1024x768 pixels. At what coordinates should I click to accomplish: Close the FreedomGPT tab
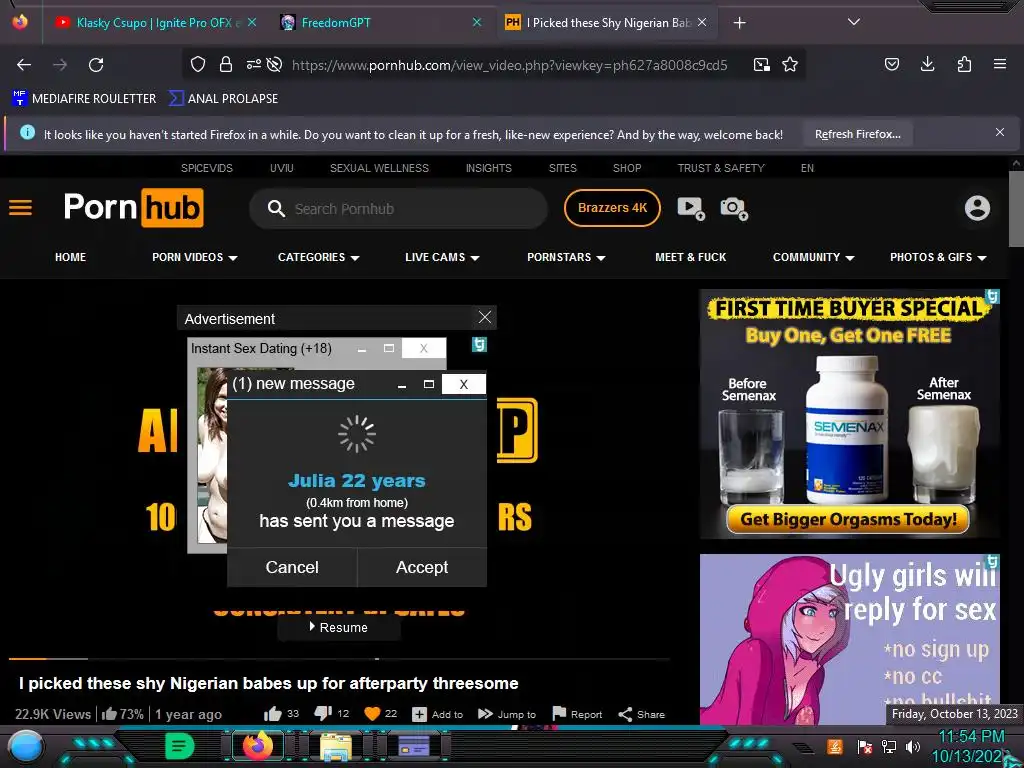tap(477, 22)
